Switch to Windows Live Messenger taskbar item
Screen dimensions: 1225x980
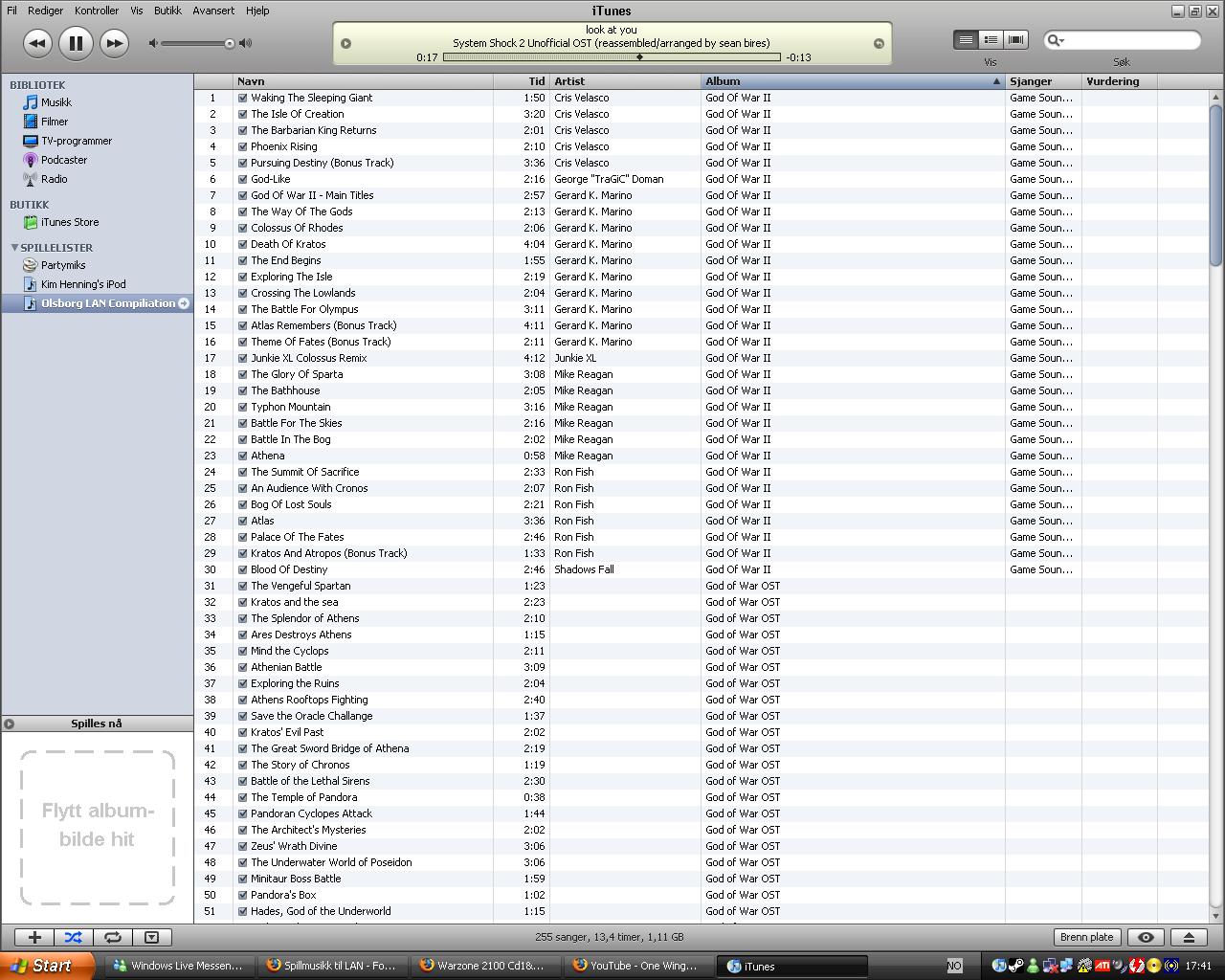(x=178, y=966)
